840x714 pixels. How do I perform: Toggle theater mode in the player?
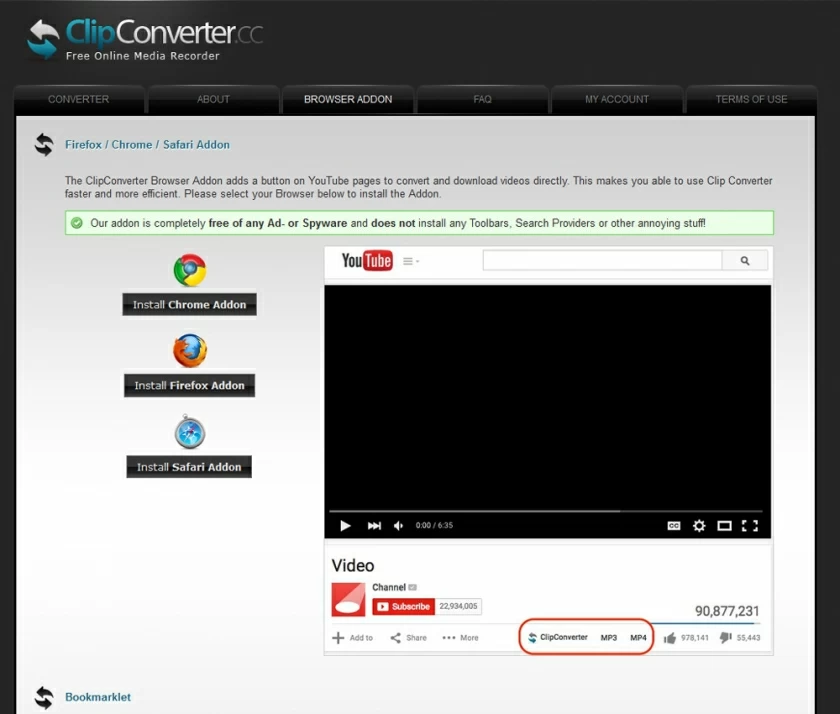(724, 525)
